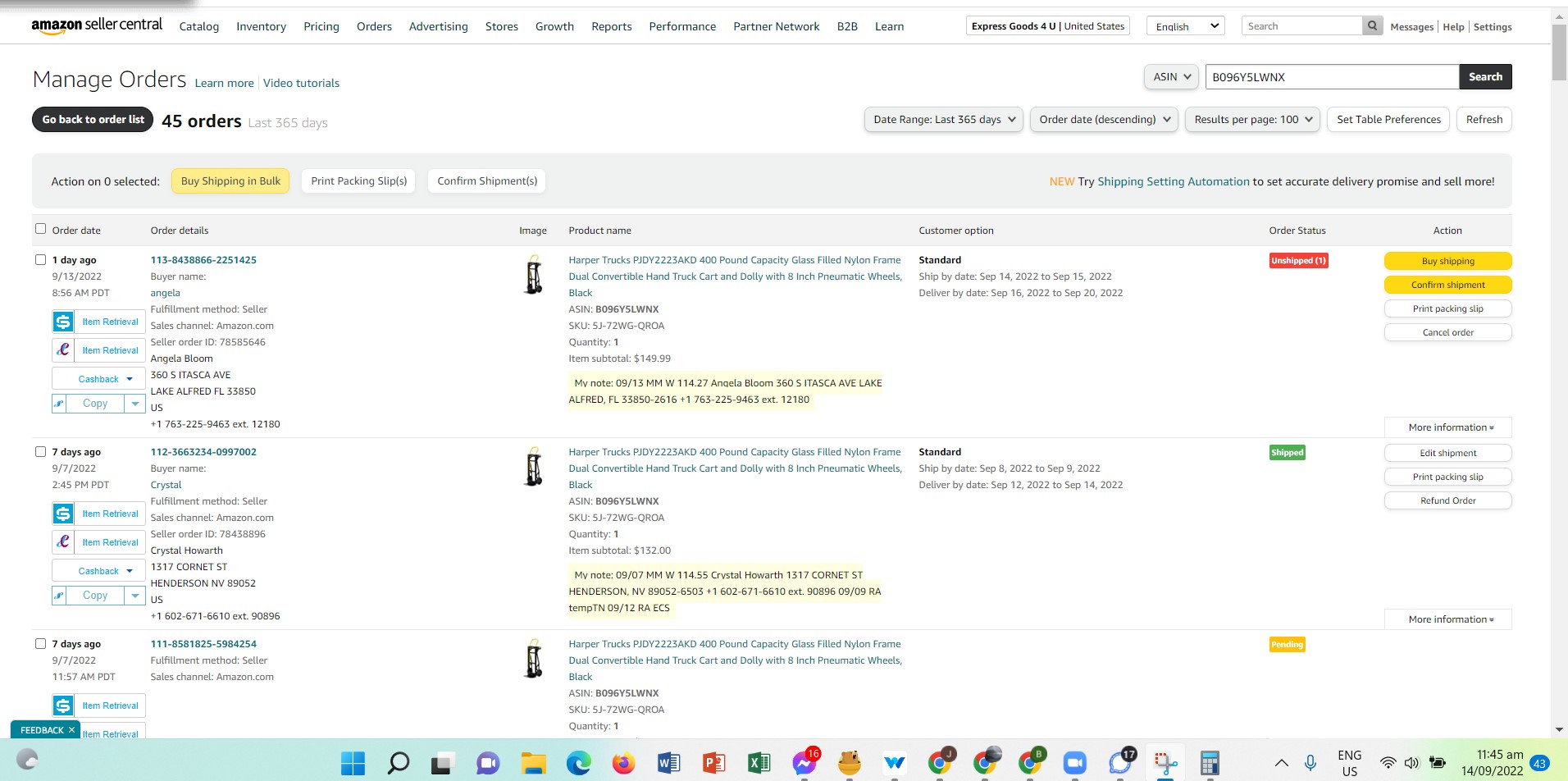Screen dimensions: 1568x781
Task: Click the dollar-sign icon in angela's order row
Action: (63, 322)
